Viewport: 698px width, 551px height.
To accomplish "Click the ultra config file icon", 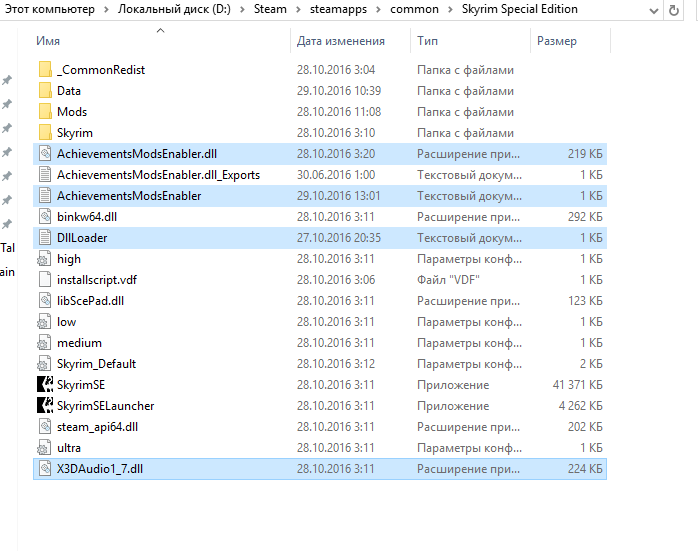I will tap(44, 447).
